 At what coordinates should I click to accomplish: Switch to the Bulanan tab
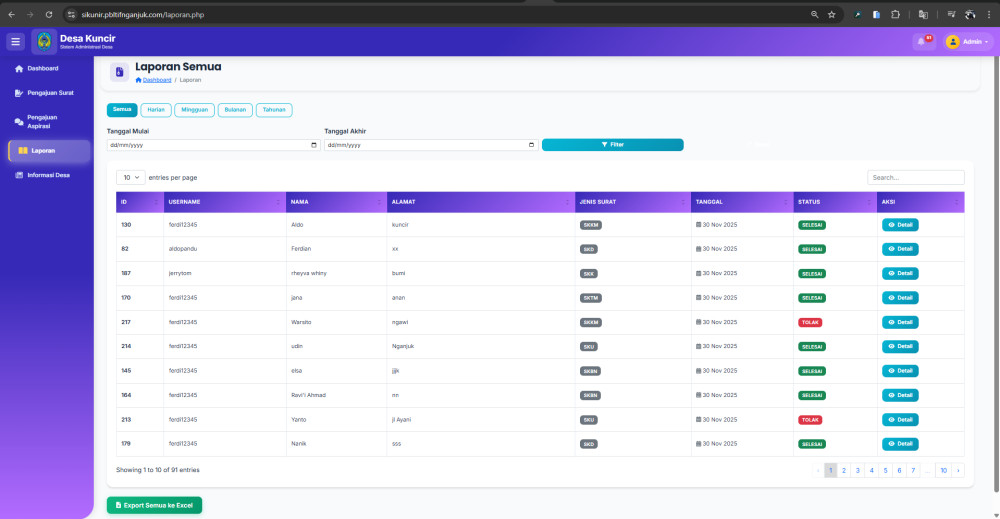pyautogui.click(x=235, y=110)
